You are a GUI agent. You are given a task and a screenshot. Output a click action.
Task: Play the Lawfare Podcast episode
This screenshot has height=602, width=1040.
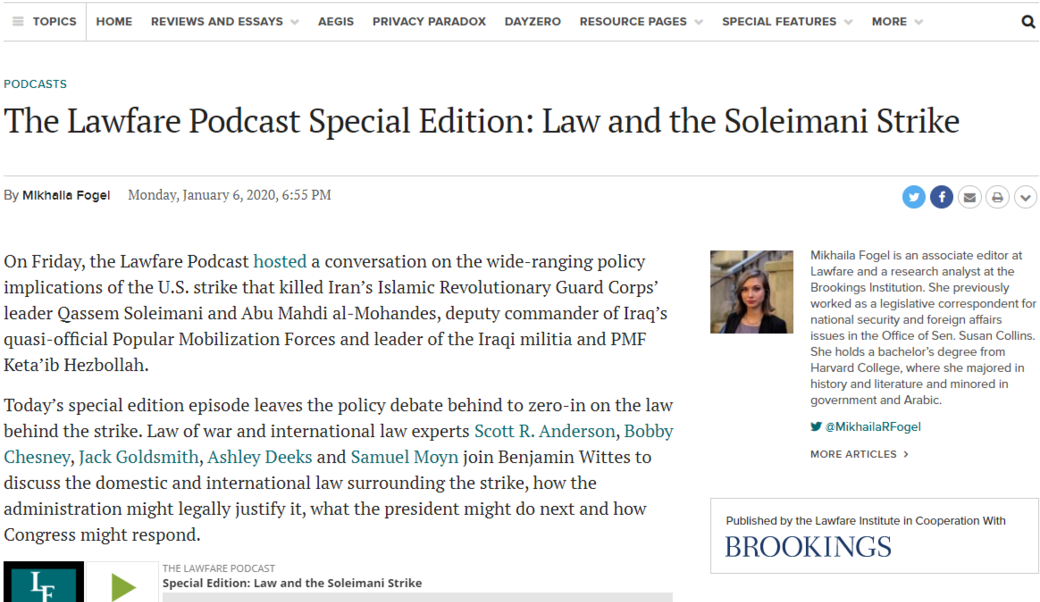(123, 585)
